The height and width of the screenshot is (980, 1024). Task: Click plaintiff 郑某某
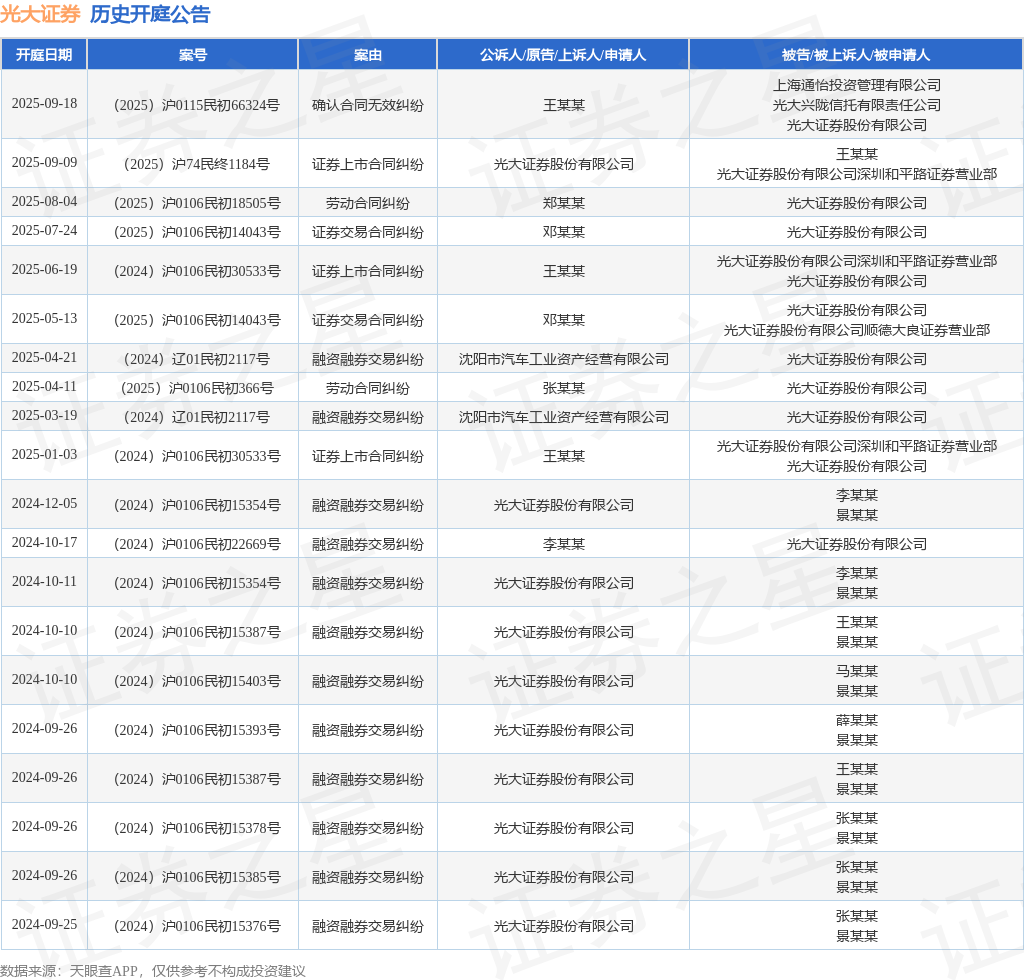point(564,203)
